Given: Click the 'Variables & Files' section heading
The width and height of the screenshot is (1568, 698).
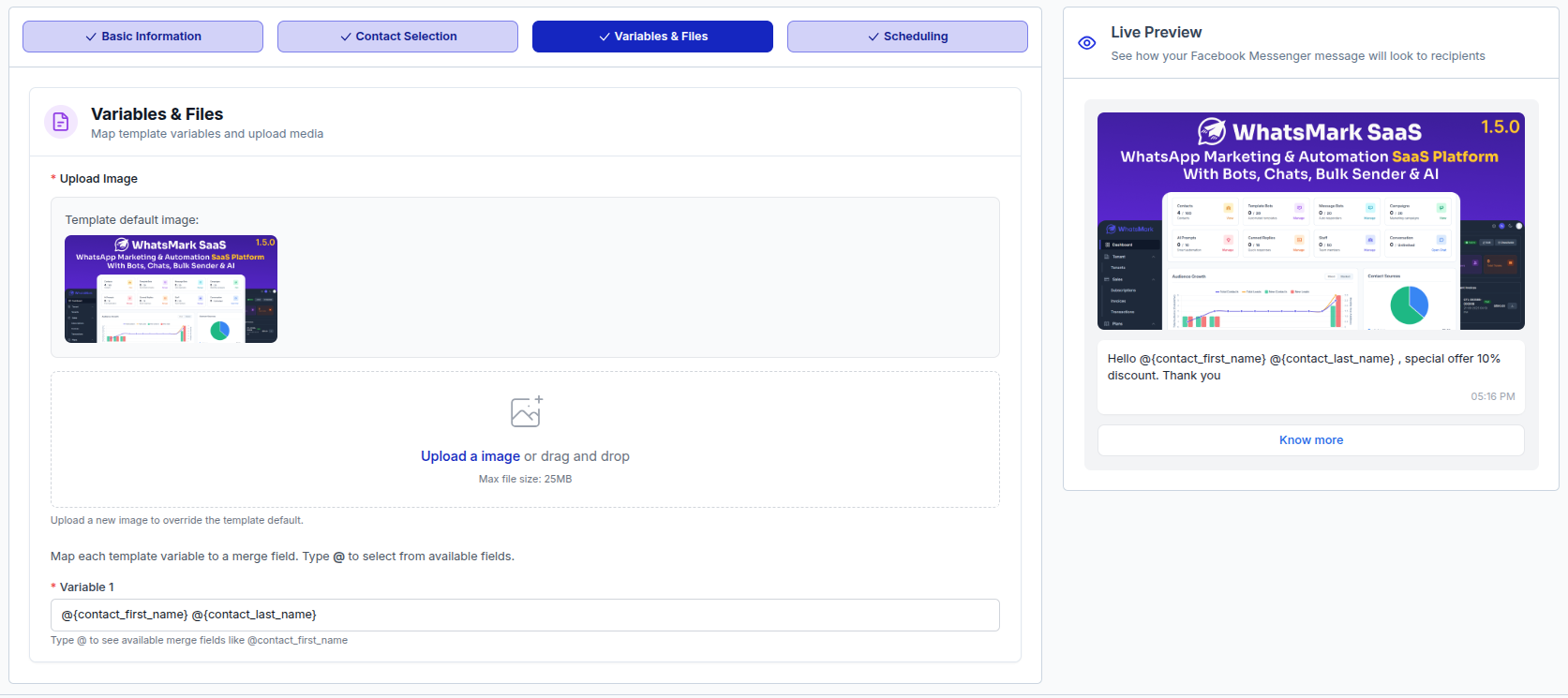Looking at the screenshot, I should (157, 114).
